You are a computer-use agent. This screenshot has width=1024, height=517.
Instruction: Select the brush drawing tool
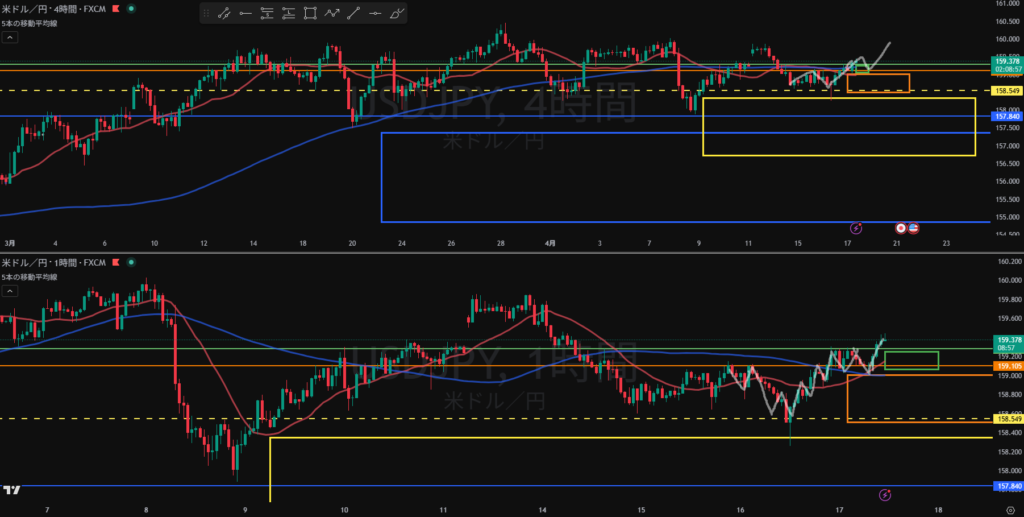(398, 14)
